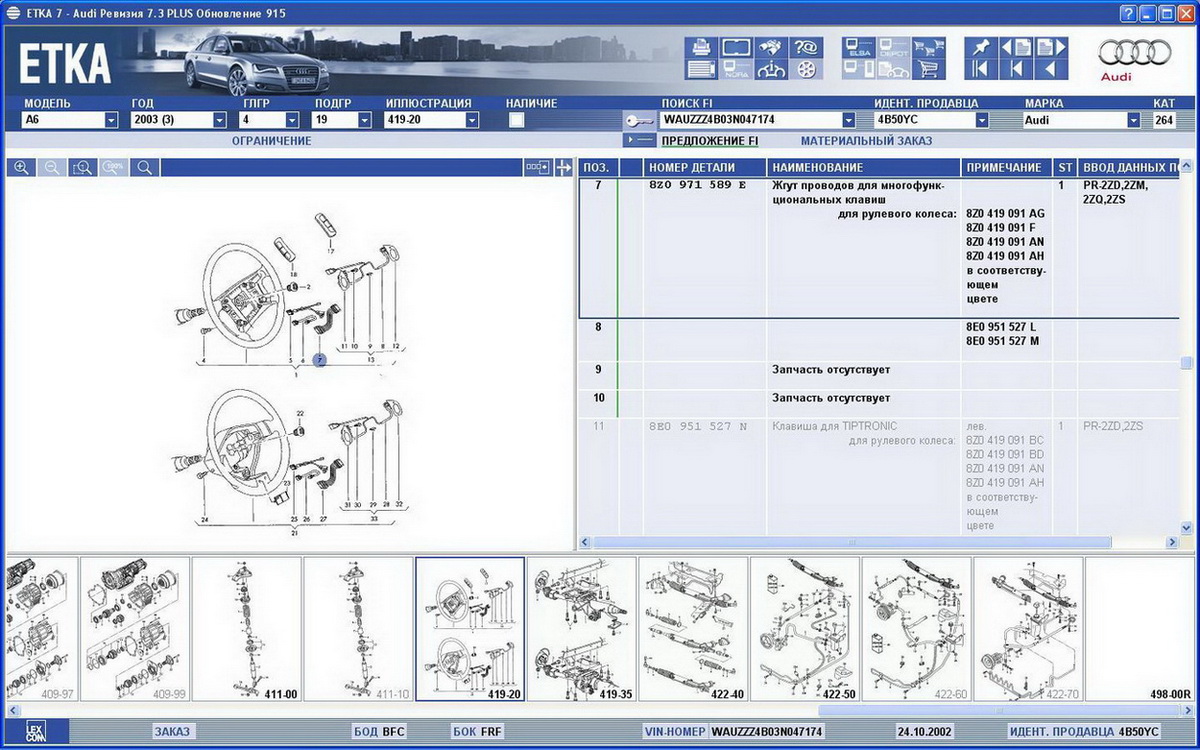This screenshot has width=1200, height=750.
Task: Open the ИДЕНТ. ПРОДАВЦА dropdown 4B50YC
Action: [931, 120]
